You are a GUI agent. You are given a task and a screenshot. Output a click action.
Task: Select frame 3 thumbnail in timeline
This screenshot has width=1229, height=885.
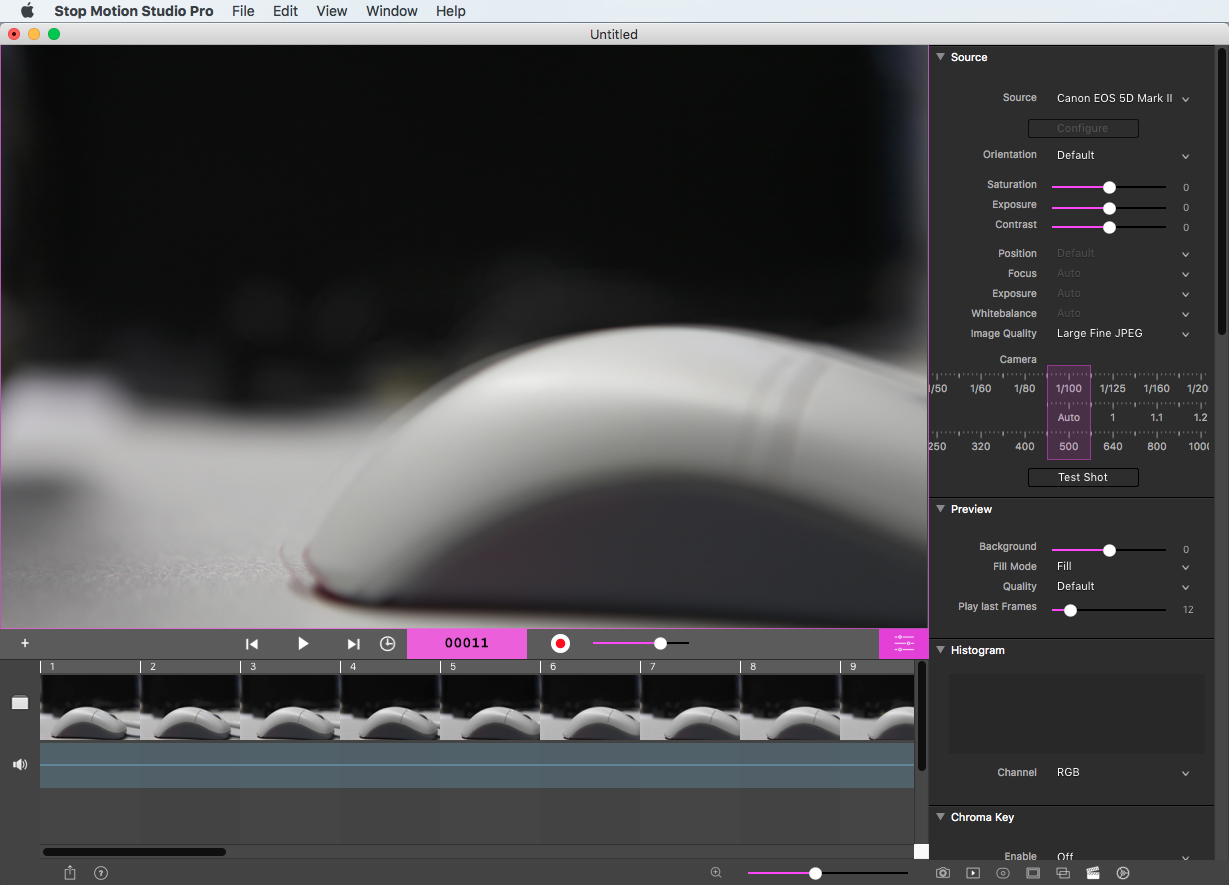(290, 707)
